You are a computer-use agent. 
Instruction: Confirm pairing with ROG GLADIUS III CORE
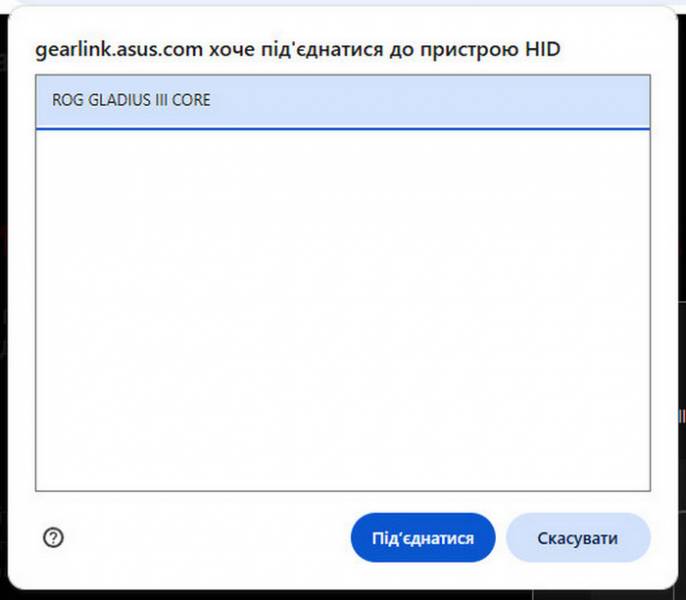[x=422, y=538]
